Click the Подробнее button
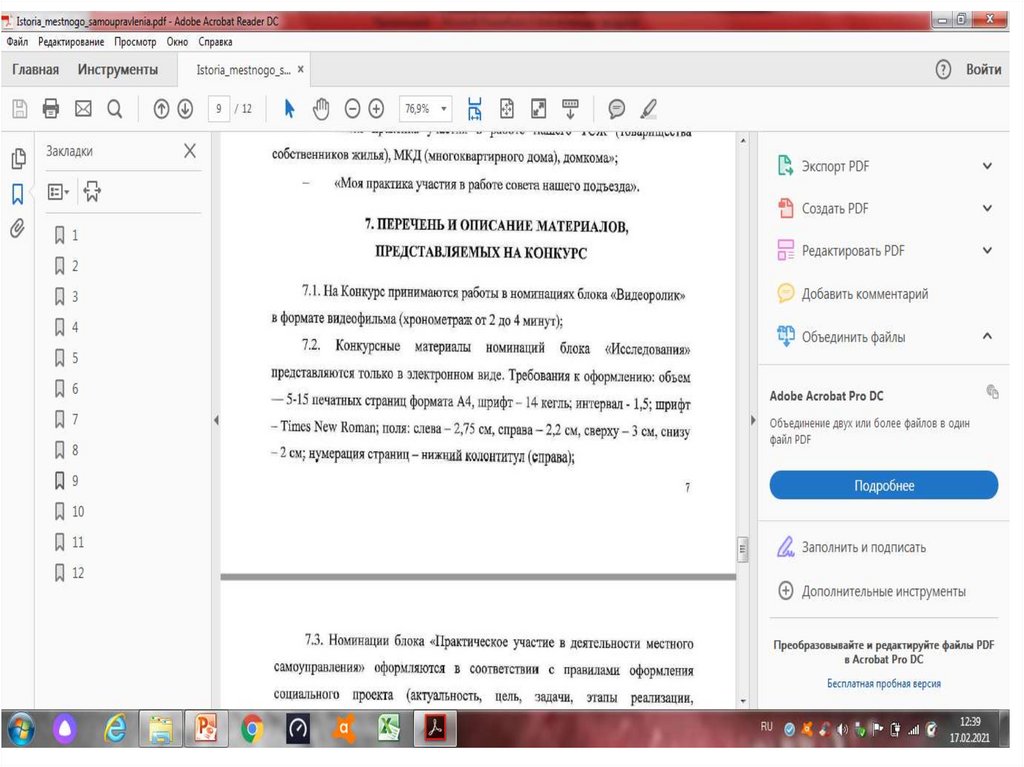The width and height of the screenshot is (1024, 767). 883,485
